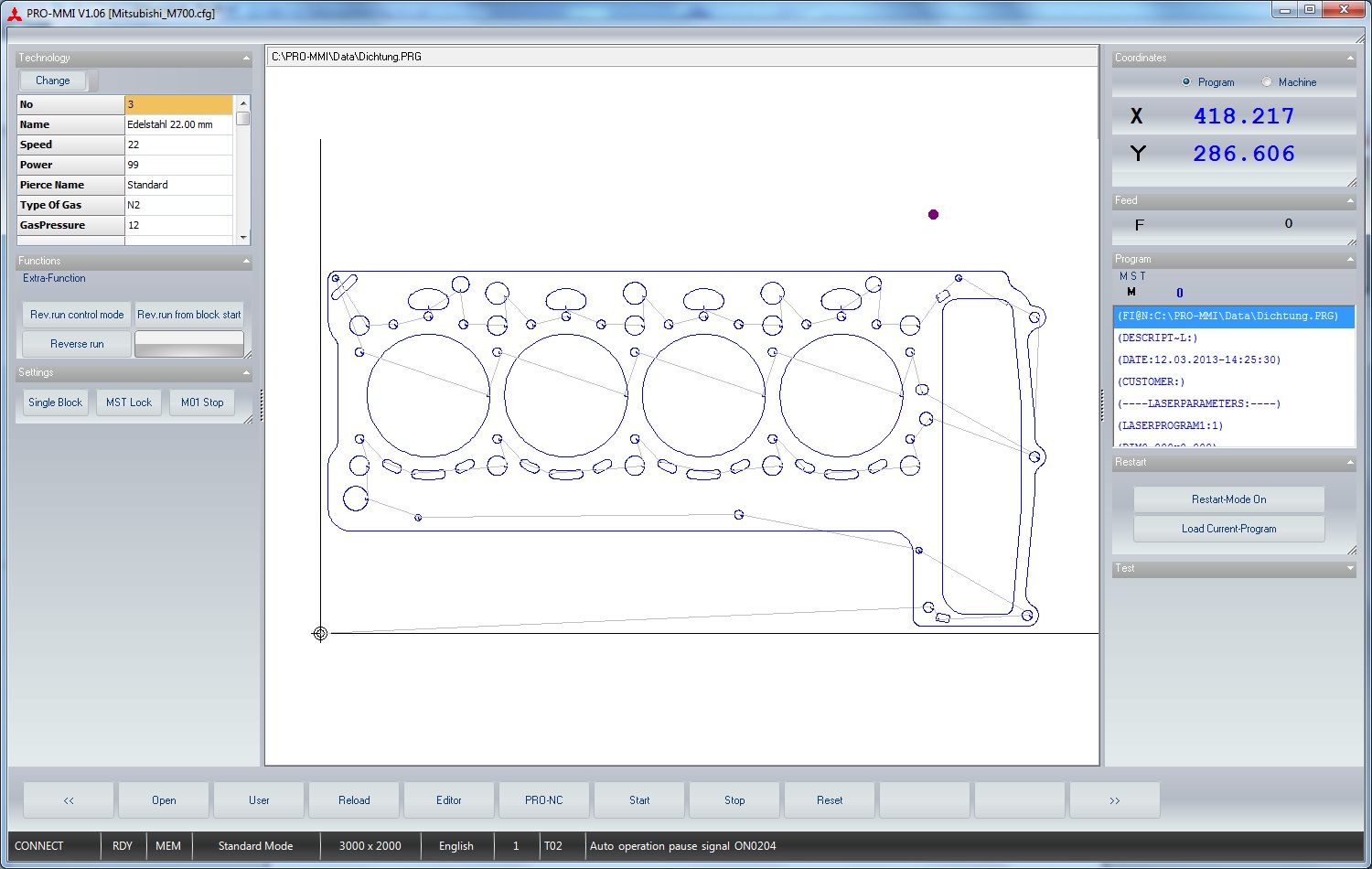Image resolution: width=1372 pixels, height=869 pixels.
Task: Go to previous button page with << arrow
Action: tap(69, 800)
